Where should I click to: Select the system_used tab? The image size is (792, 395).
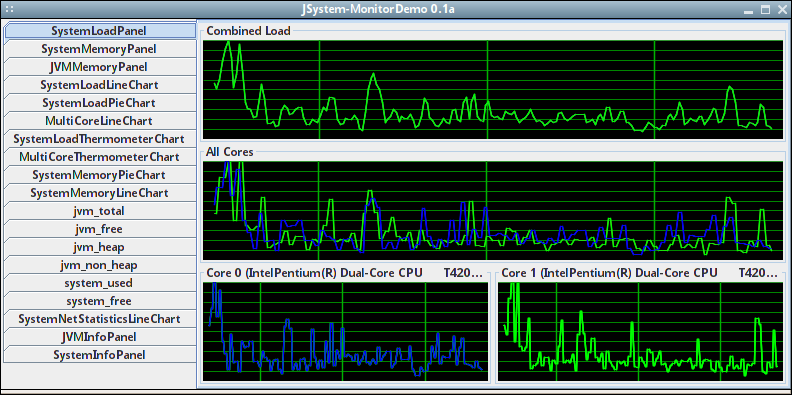100,283
